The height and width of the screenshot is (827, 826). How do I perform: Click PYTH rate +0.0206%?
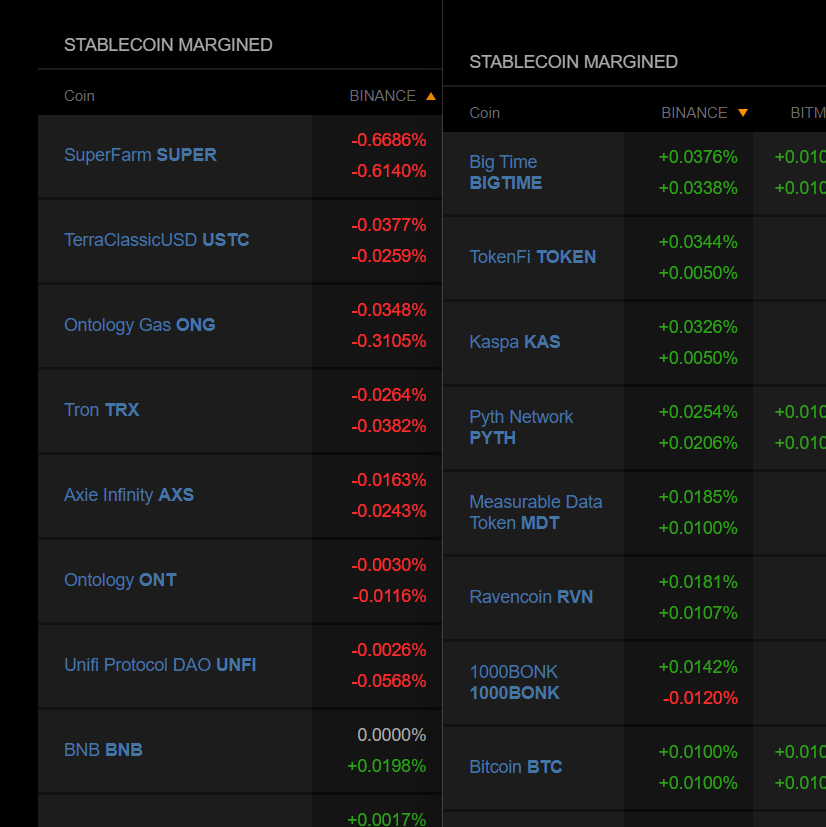(x=698, y=443)
